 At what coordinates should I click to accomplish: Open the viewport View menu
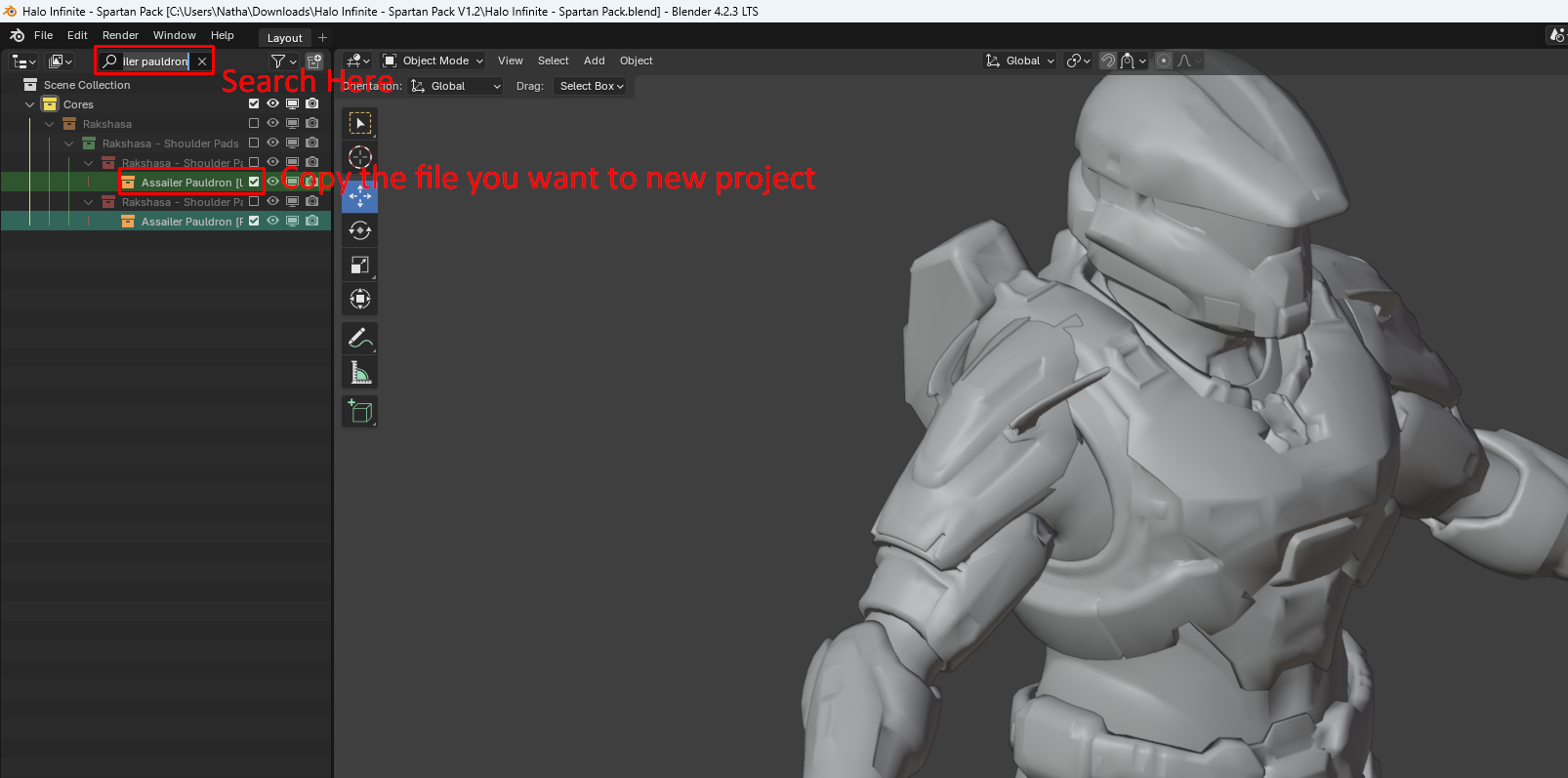coord(511,61)
